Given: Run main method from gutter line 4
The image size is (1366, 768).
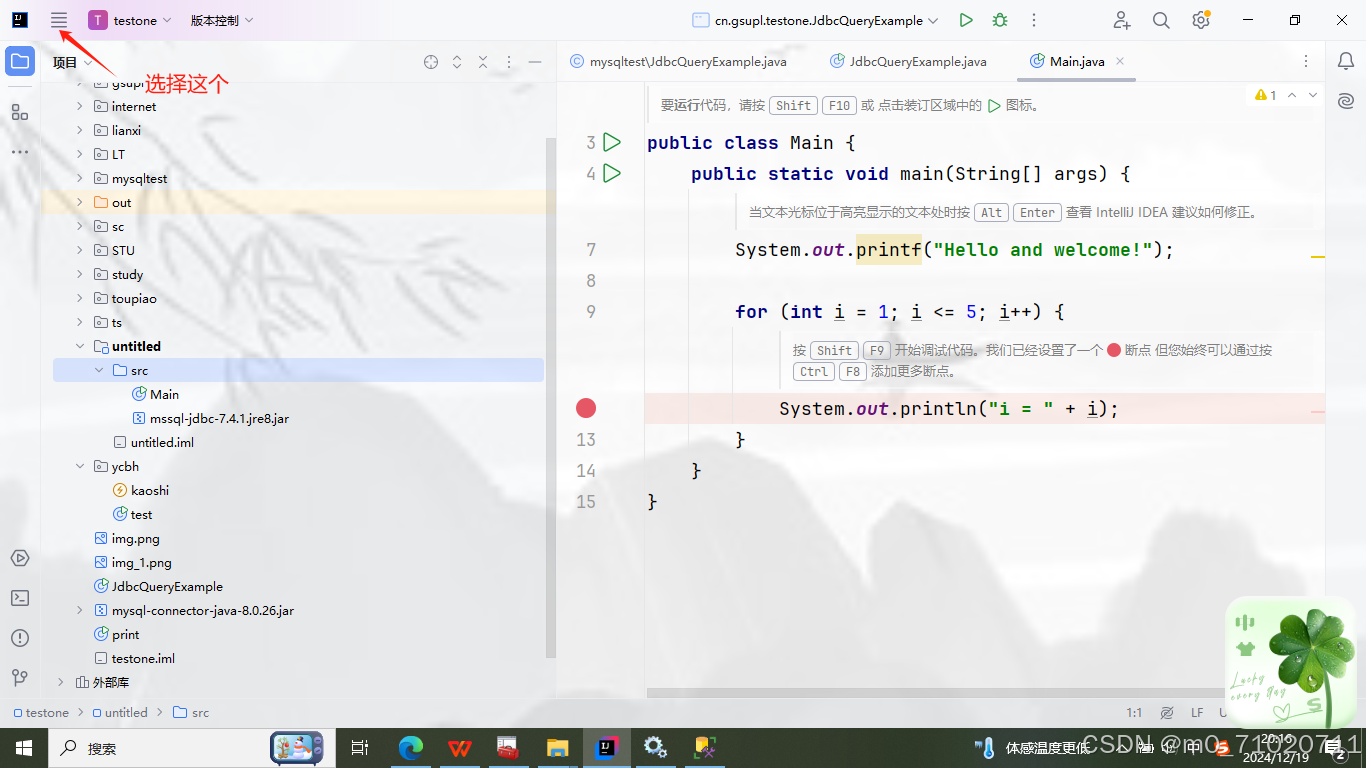Looking at the screenshot, I should coord(612,174).
